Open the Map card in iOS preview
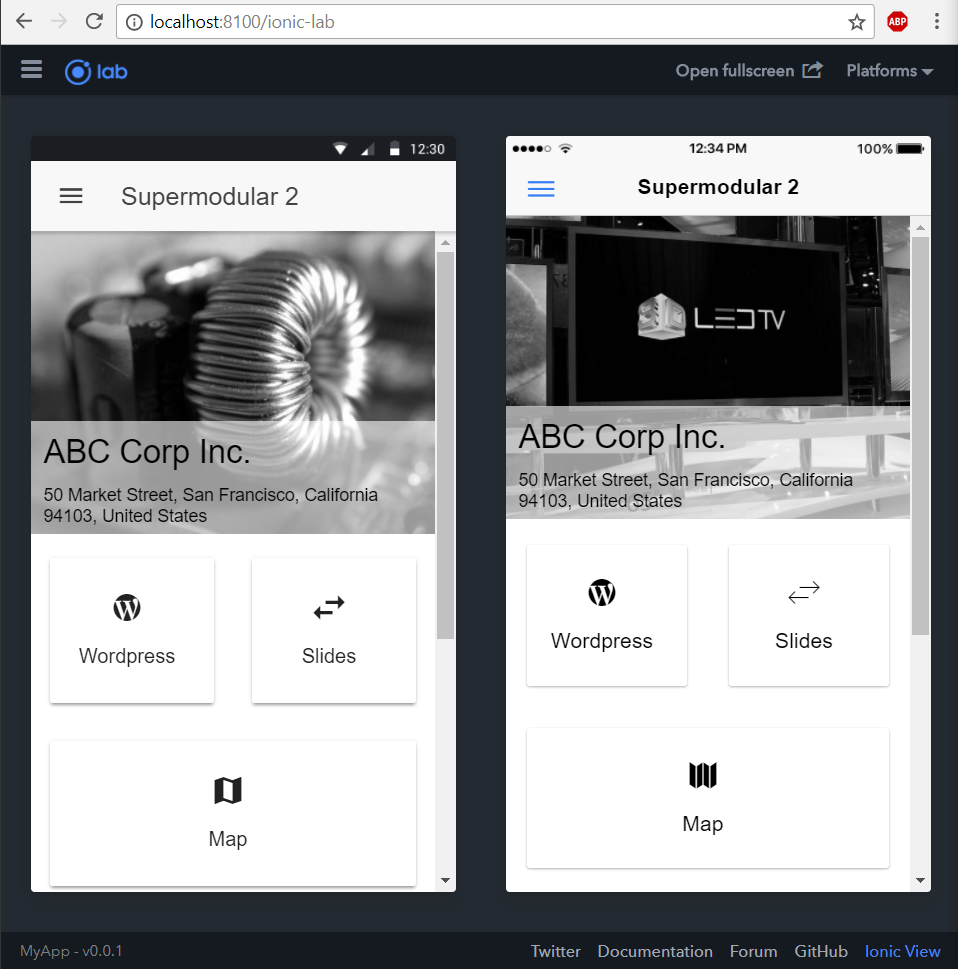This screenshot has width=958, height=969. 708,798
